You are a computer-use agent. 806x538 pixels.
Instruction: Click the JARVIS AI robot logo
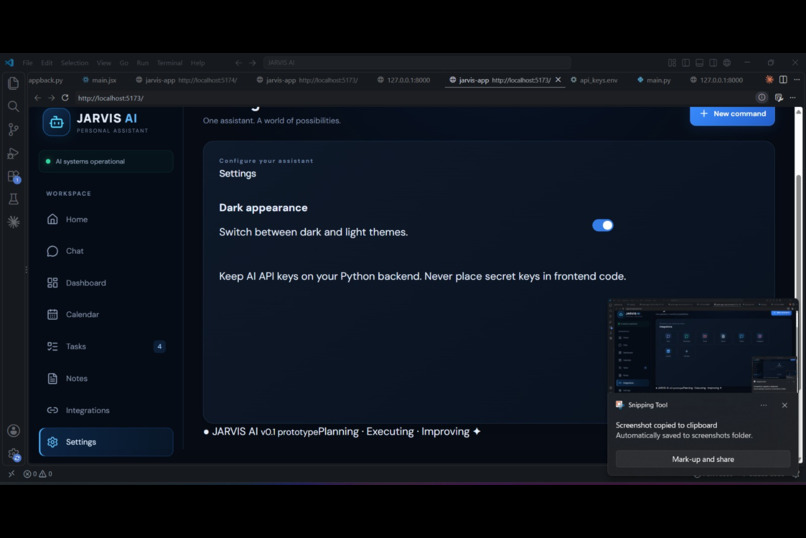click(57, 122)
